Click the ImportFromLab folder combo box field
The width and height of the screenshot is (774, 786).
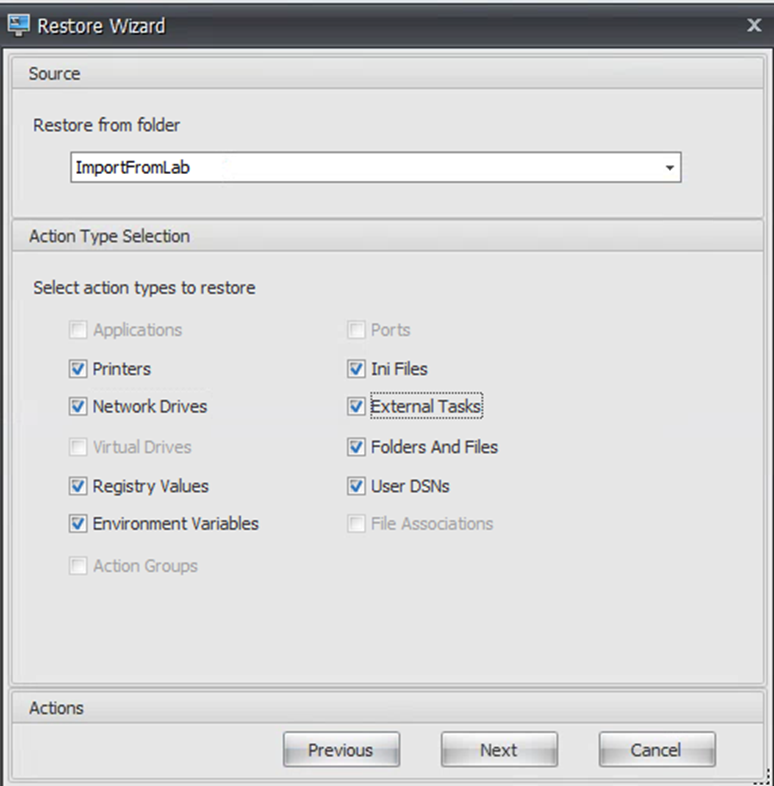[375, 167]
